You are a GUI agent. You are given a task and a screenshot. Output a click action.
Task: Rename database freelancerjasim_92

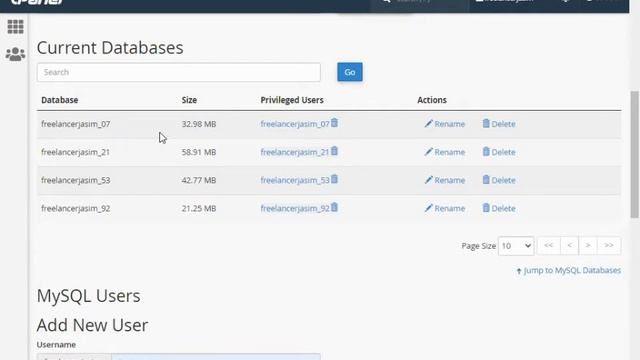(444, 208)
